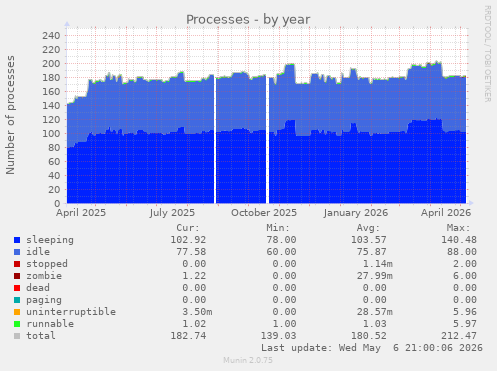Image resolution: width=497 pixels, height=371 pixels.
Task: Click the sleeping legend color swatch
Action: (17, 240)
